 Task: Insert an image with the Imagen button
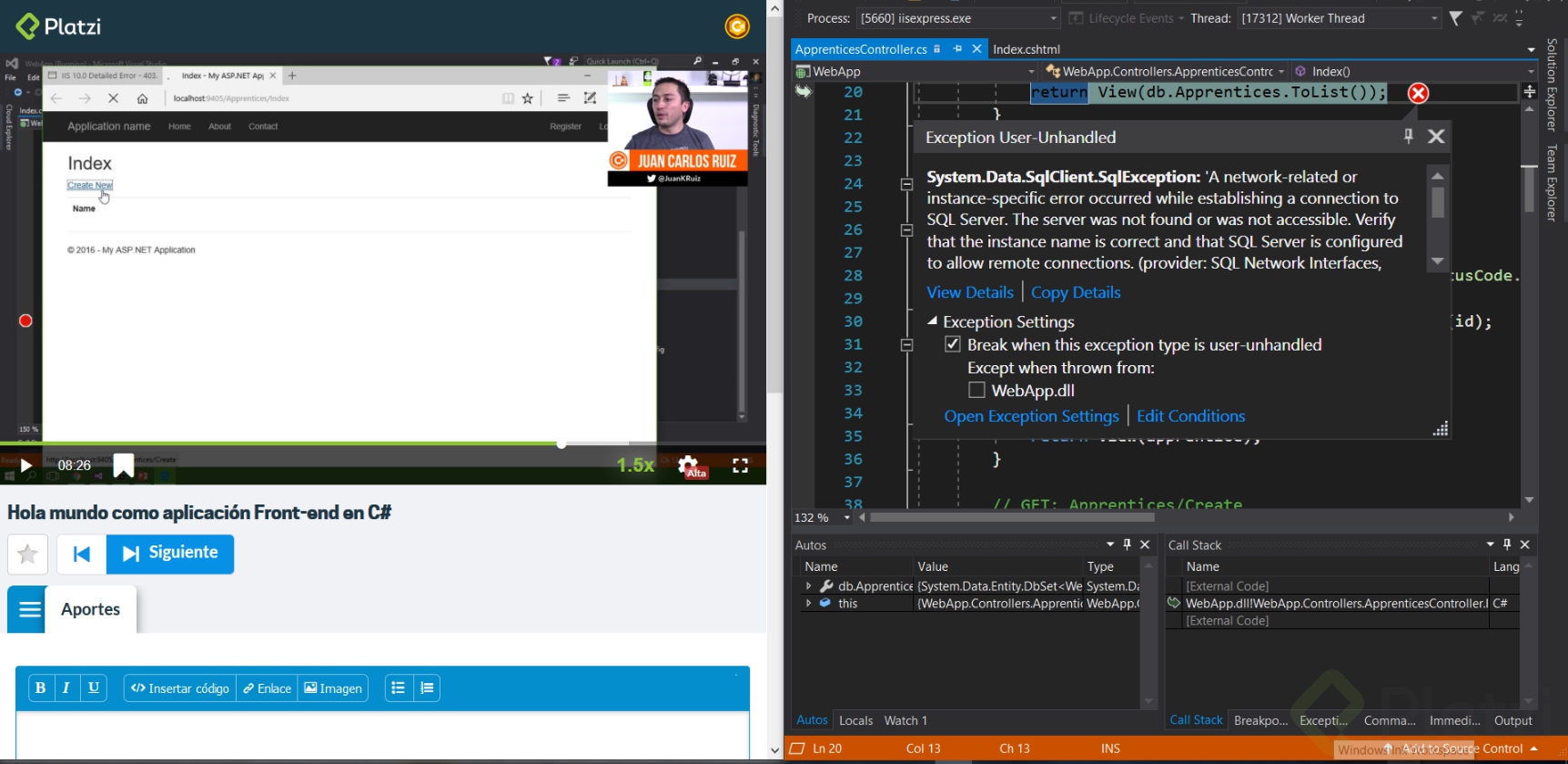(333, 688)
